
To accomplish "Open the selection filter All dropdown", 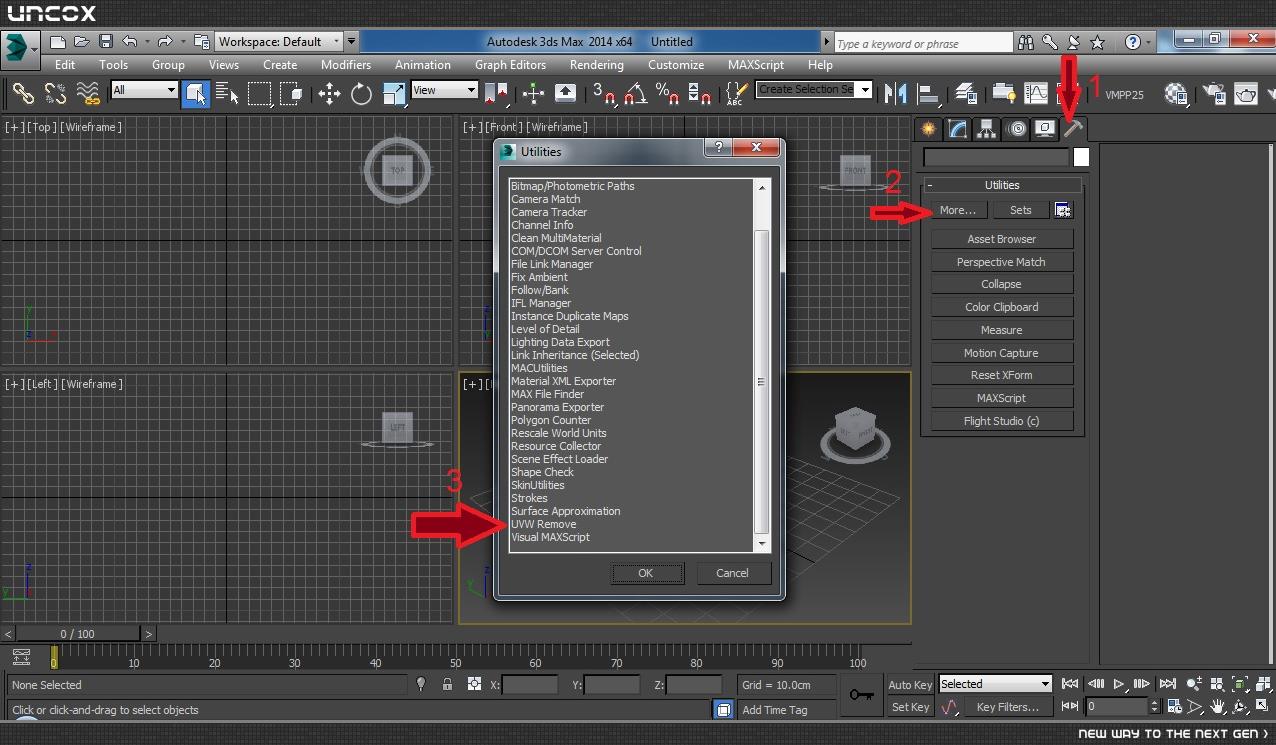I will click(x=144, y=90).
